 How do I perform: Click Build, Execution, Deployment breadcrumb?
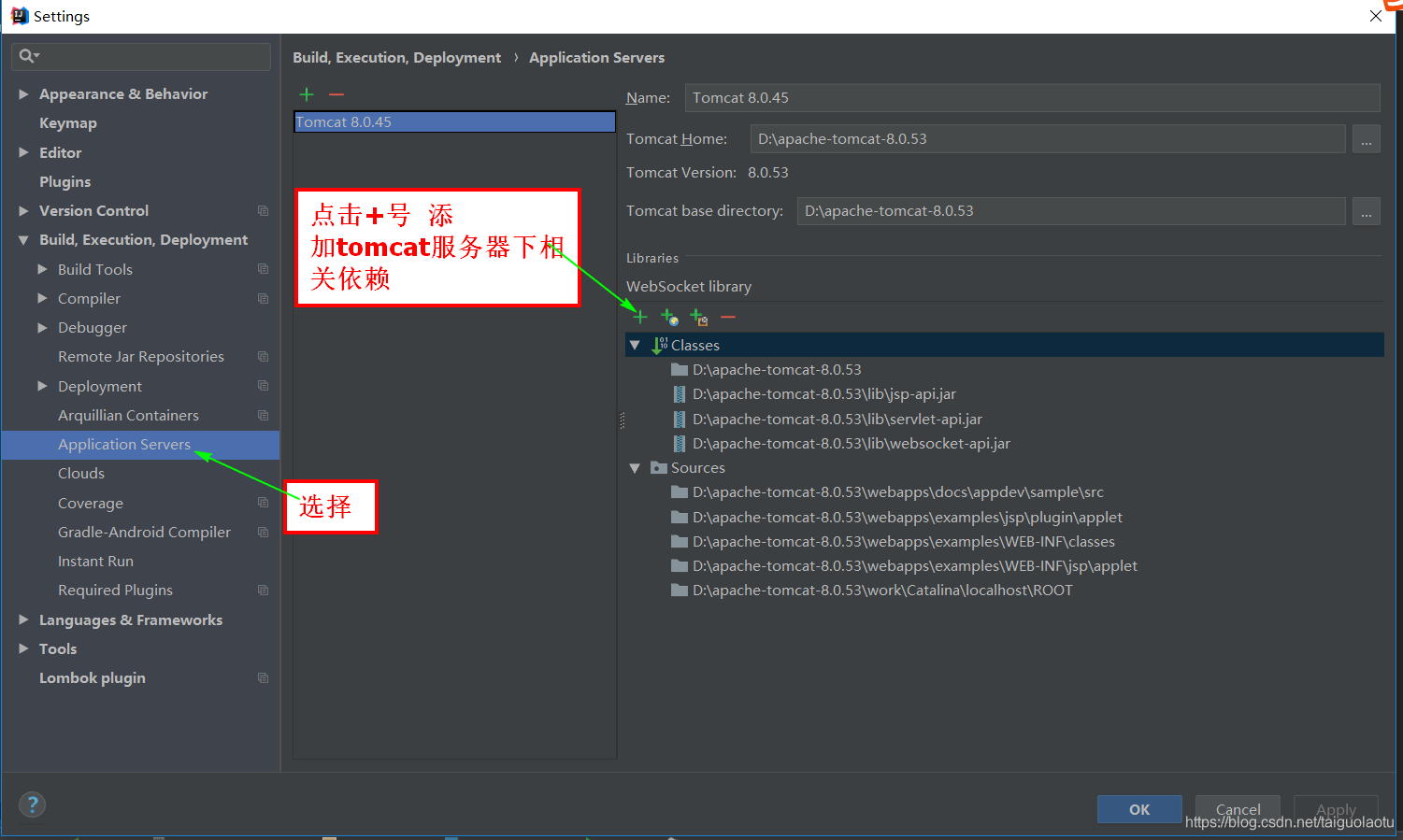396,58
